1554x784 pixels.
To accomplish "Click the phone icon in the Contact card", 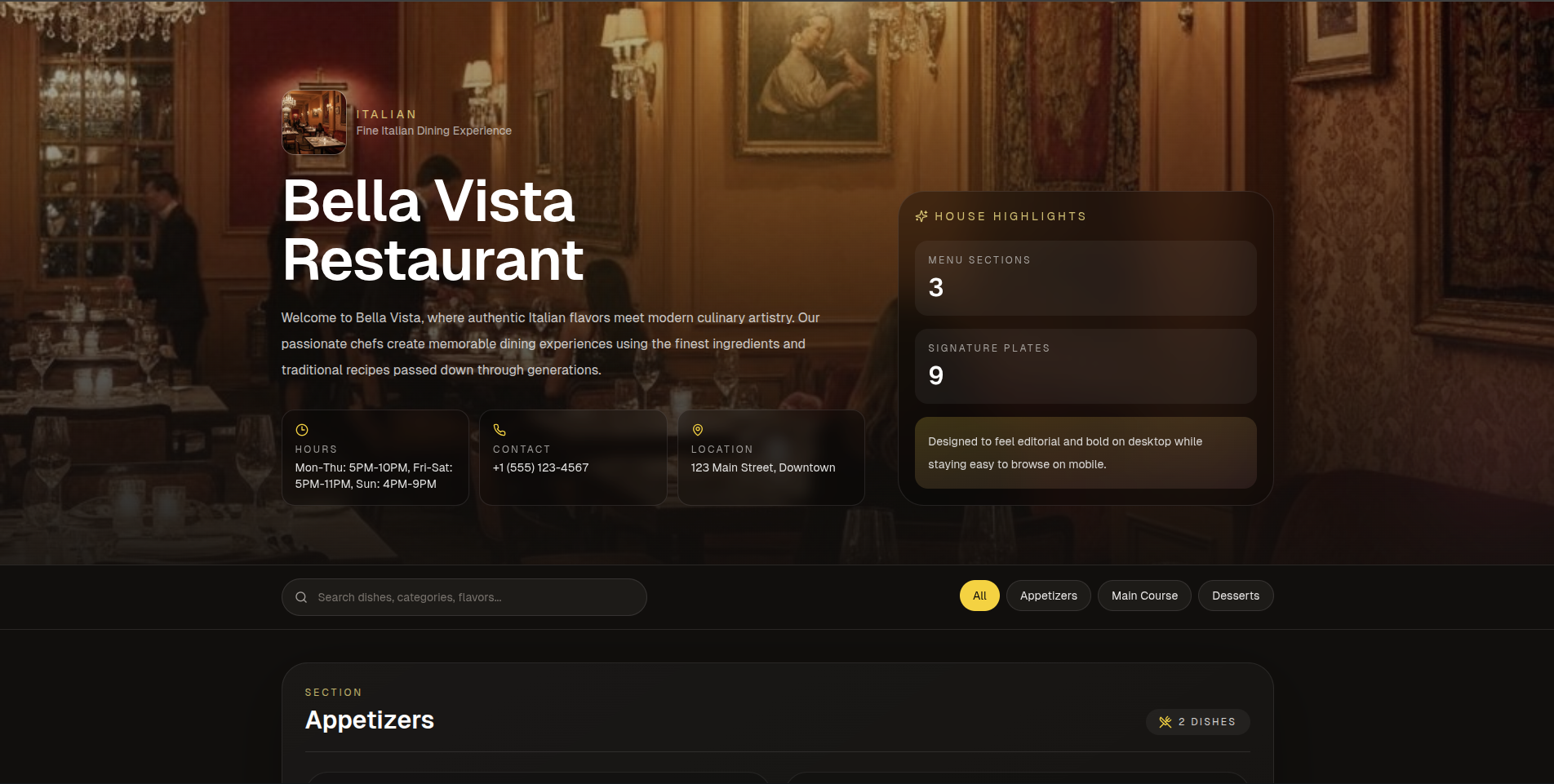I will (499, 429).
